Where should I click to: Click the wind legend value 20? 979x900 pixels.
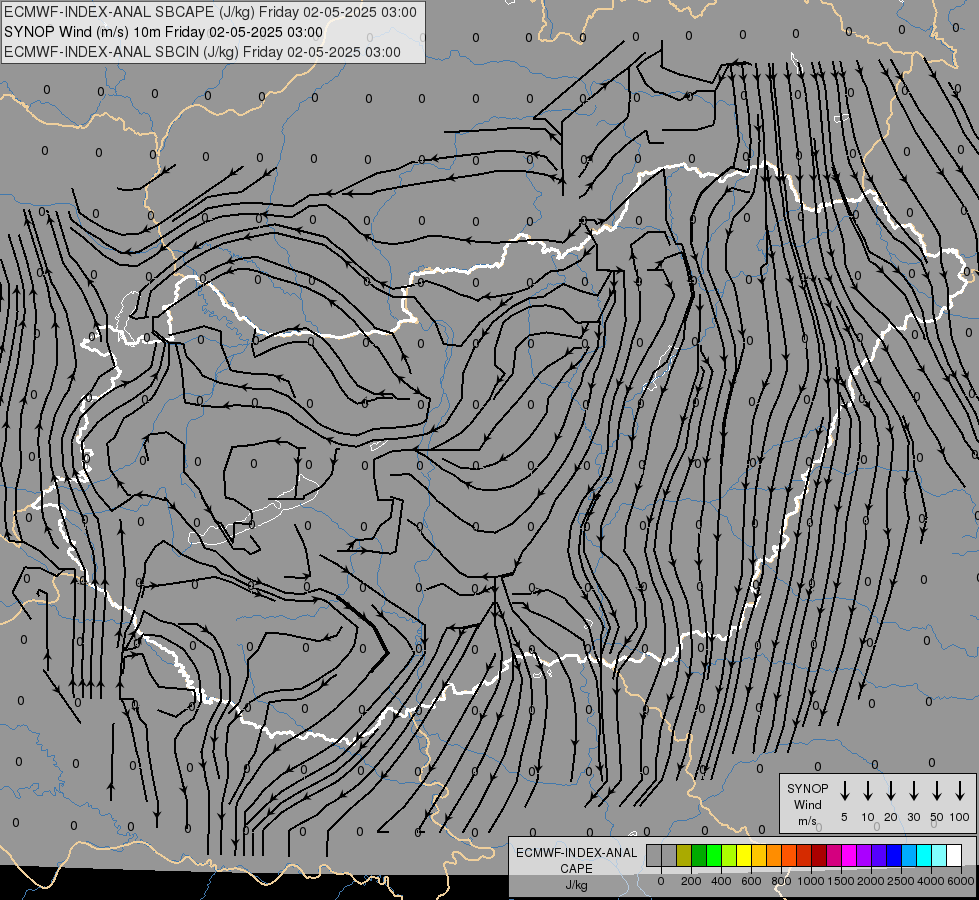point(890,817)
